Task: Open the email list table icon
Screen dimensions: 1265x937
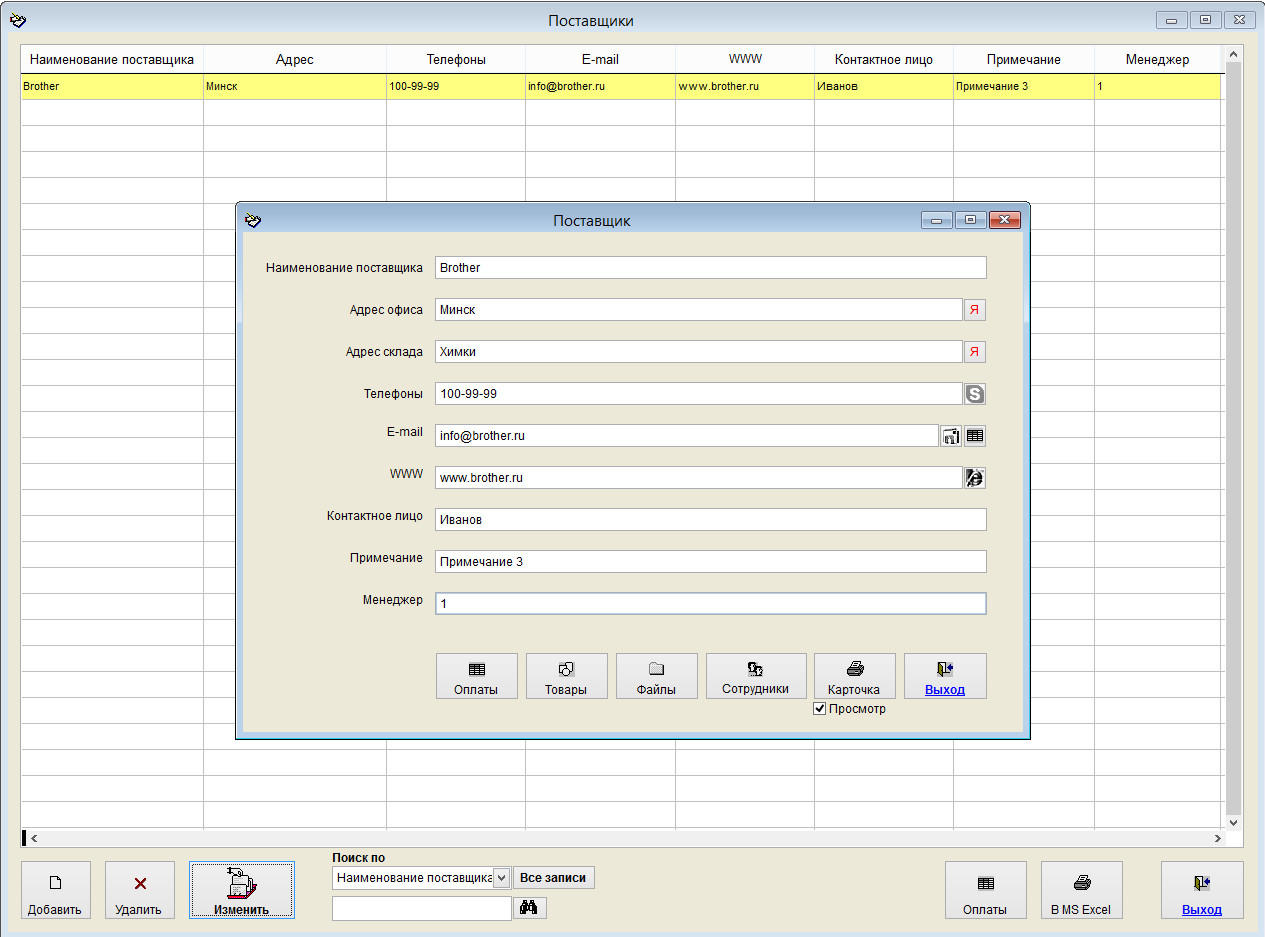Action: point(974,436)
